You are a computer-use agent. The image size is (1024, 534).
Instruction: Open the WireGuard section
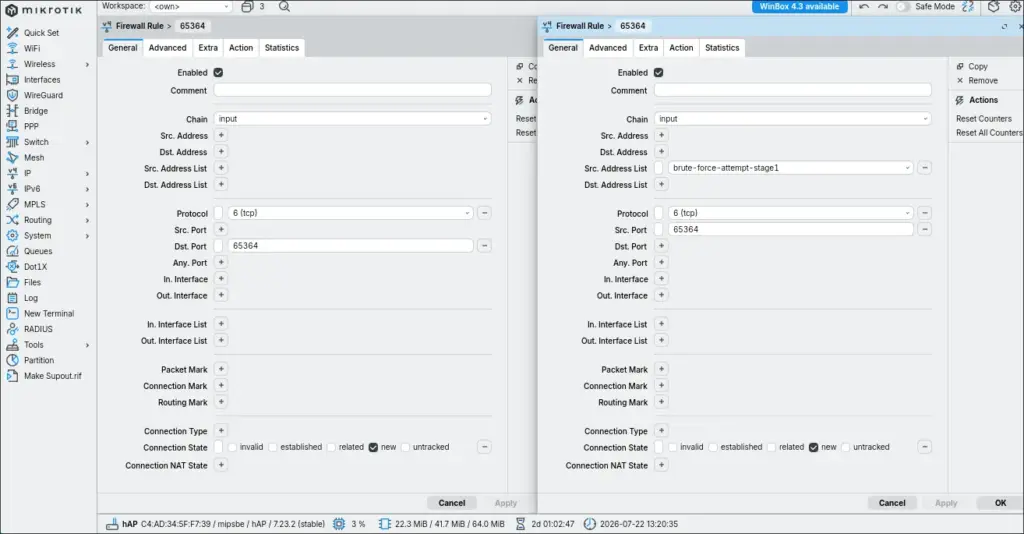pos(43,95)
